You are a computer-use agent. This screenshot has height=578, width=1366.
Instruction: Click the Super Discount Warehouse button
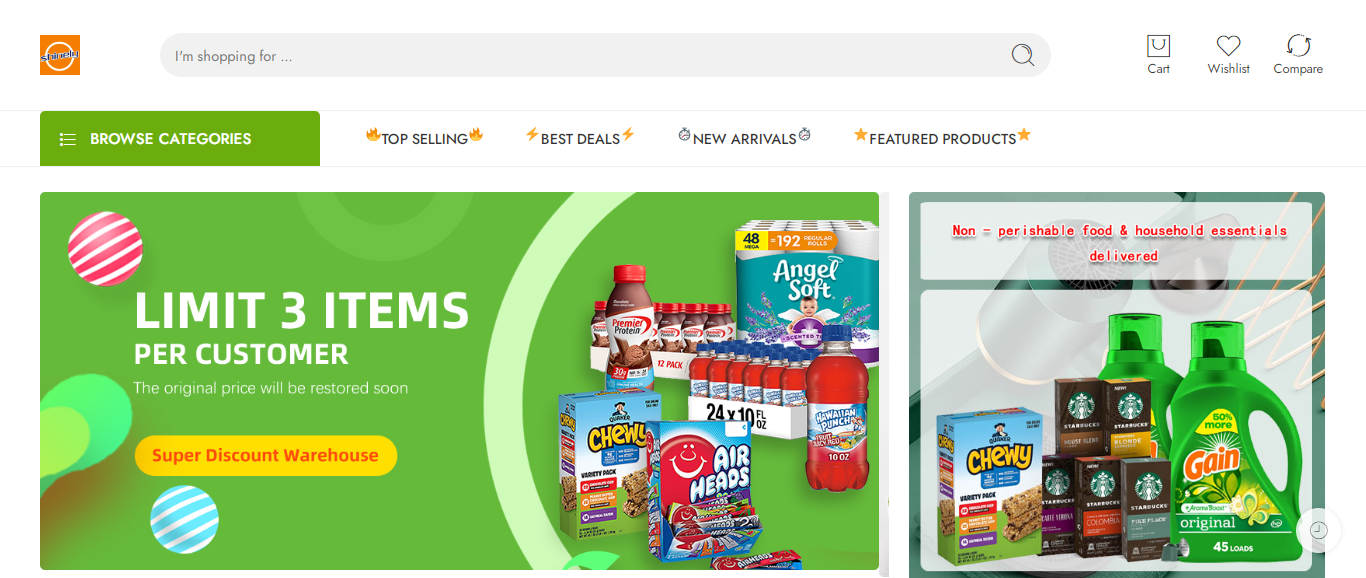click(x=266, y=455)
